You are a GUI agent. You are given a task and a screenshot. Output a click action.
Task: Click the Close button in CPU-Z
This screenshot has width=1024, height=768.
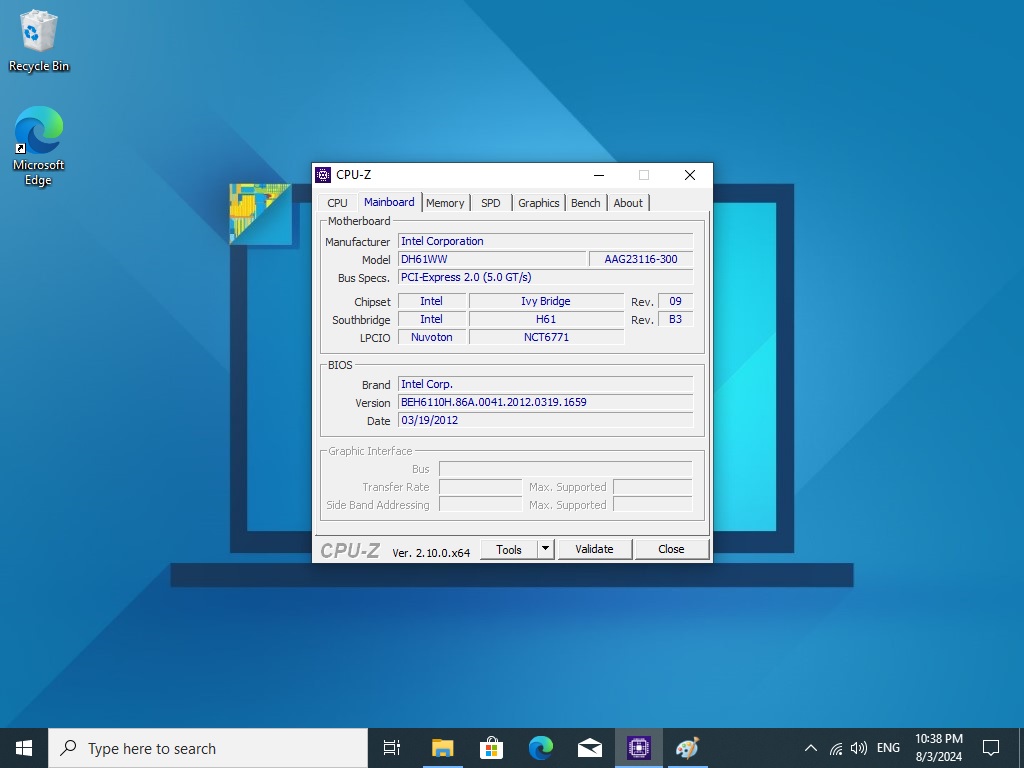(671, 549)
